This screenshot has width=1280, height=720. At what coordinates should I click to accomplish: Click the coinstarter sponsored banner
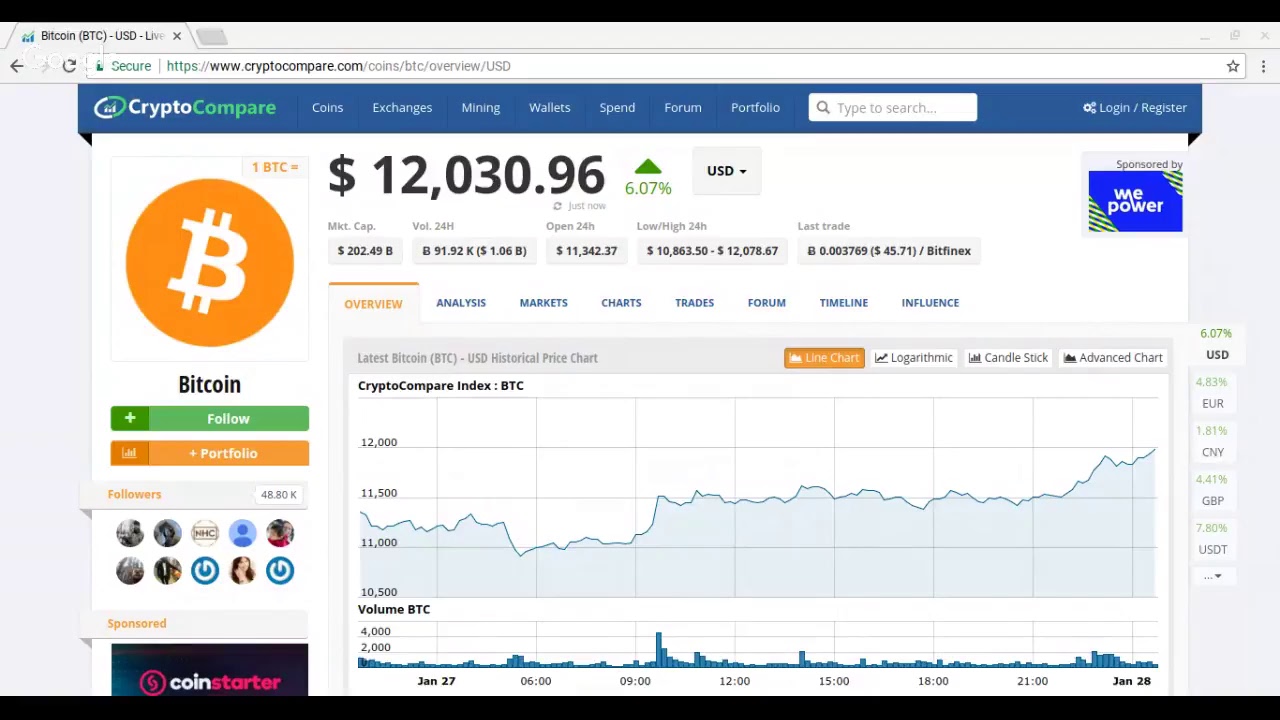point(210,670)
